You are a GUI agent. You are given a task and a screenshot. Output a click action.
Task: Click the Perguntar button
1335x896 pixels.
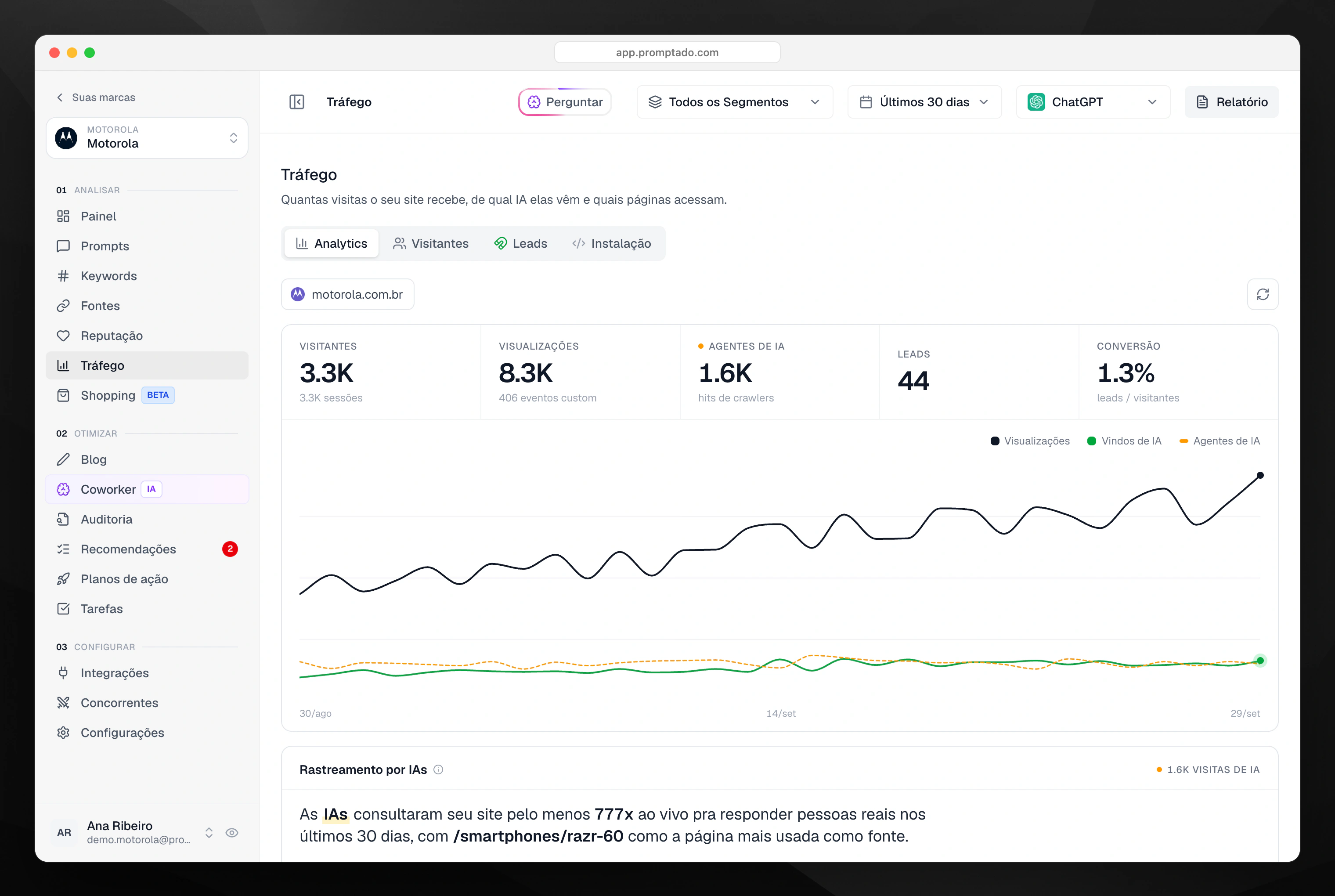(565, 102)
